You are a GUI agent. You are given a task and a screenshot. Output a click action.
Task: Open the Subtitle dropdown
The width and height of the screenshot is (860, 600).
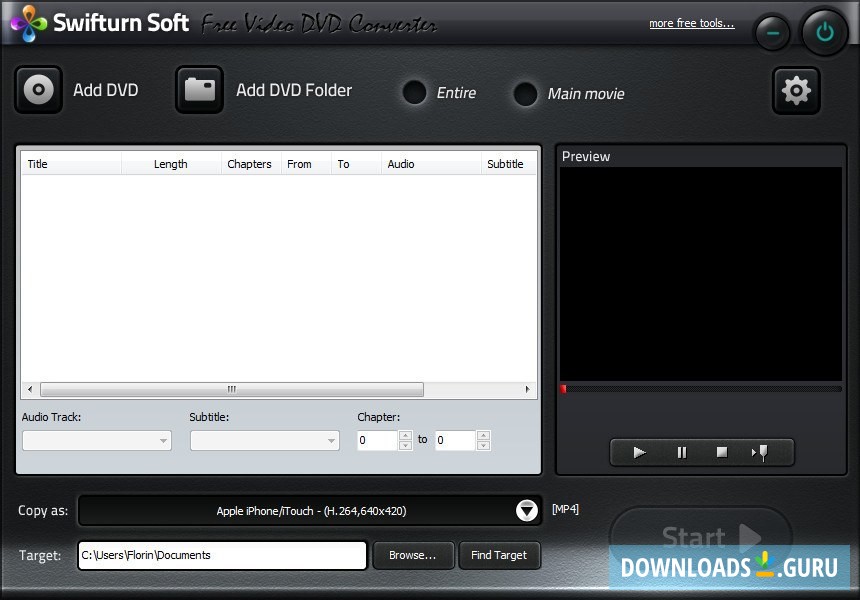click(331, 440)
